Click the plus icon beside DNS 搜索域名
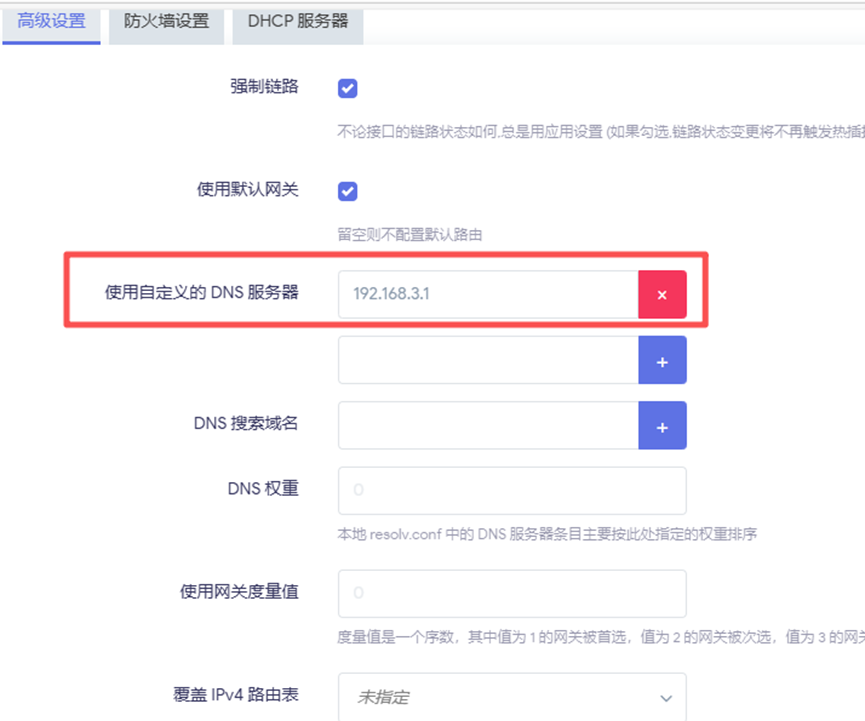Screen dimensions: 865x721 [662, 426]
